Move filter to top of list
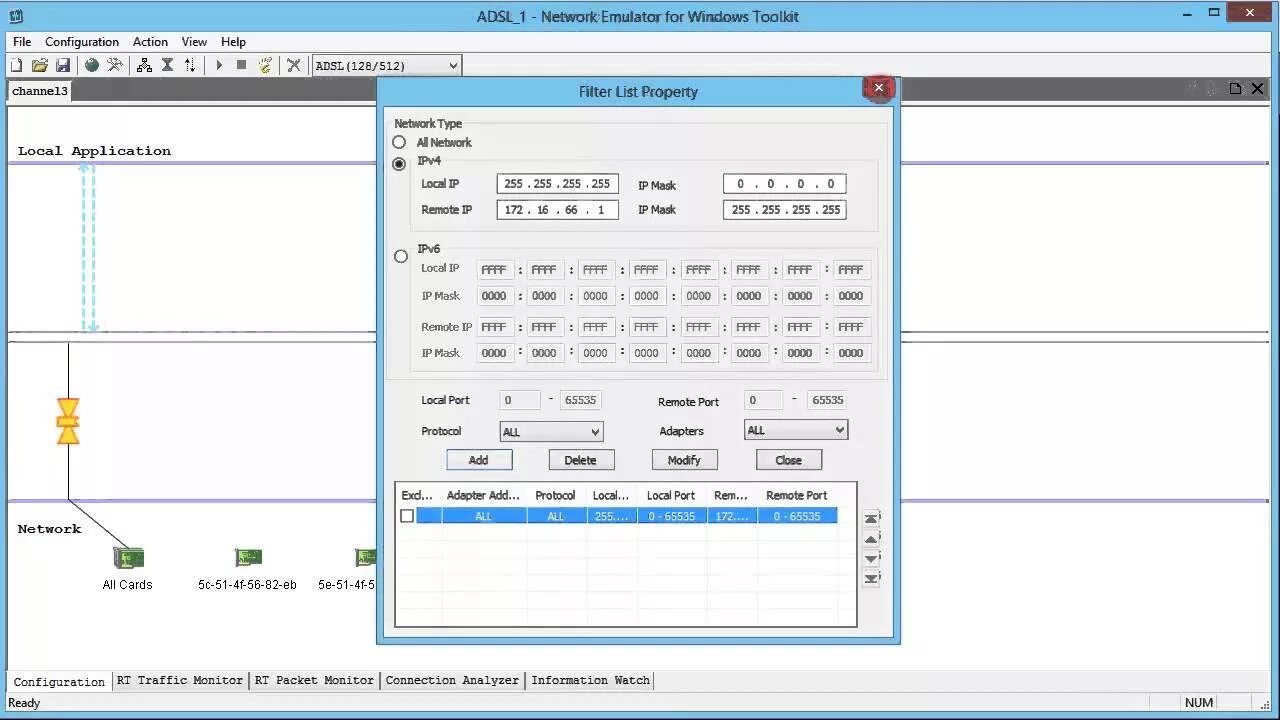Screen dimensions: 1280x720 coord(872,518)
